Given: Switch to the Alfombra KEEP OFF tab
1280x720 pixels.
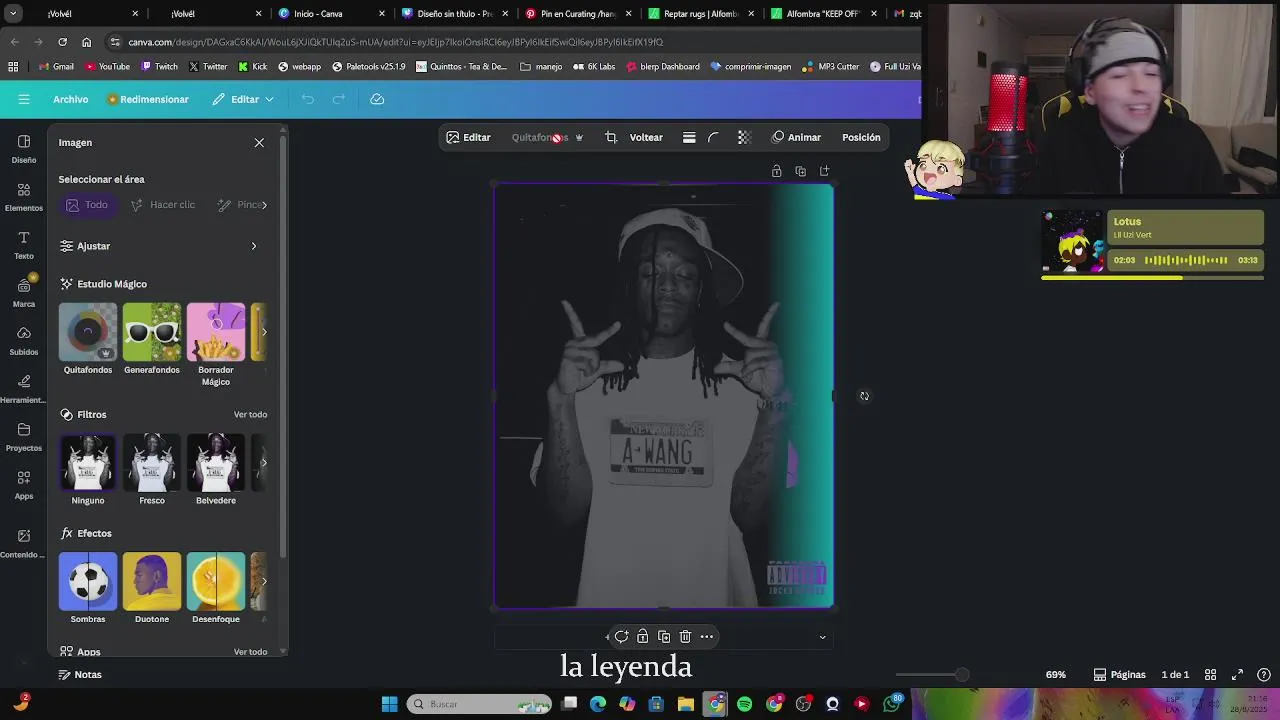Looking at the screenshot, I should 824,14.
